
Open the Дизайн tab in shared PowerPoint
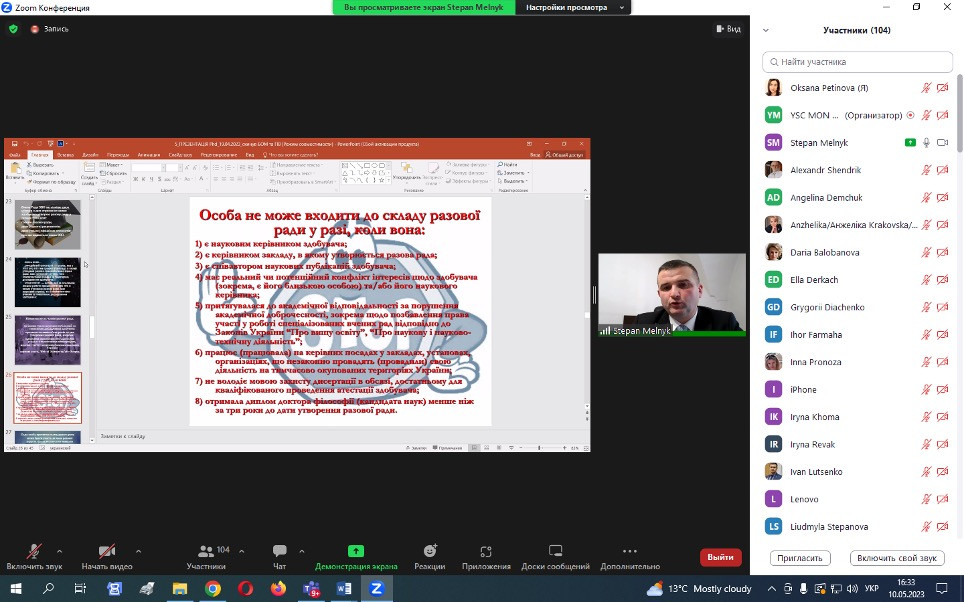[90, 155]
